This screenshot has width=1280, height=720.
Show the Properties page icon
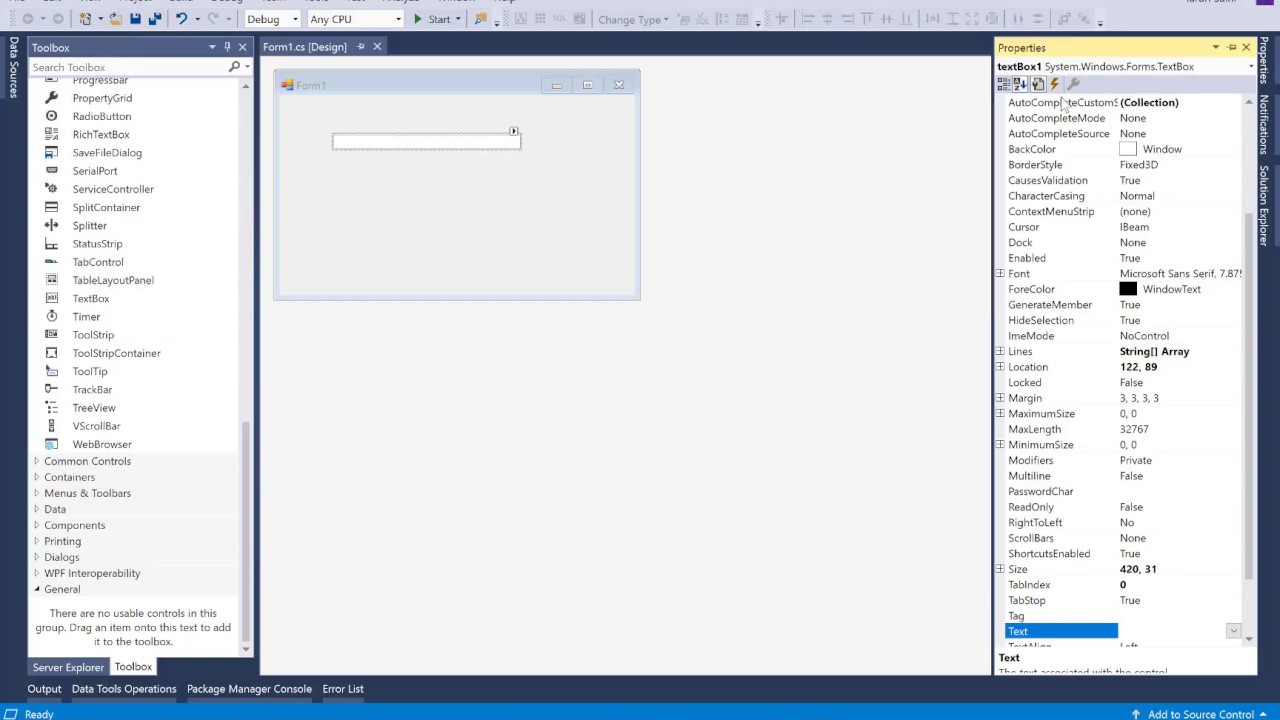pos(1038,85)
